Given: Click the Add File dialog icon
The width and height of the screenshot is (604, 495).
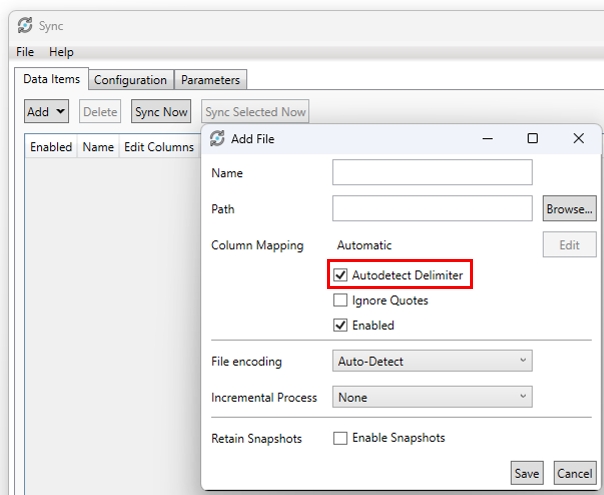Looking at the screenshot, I should click(x=217, y=139).
